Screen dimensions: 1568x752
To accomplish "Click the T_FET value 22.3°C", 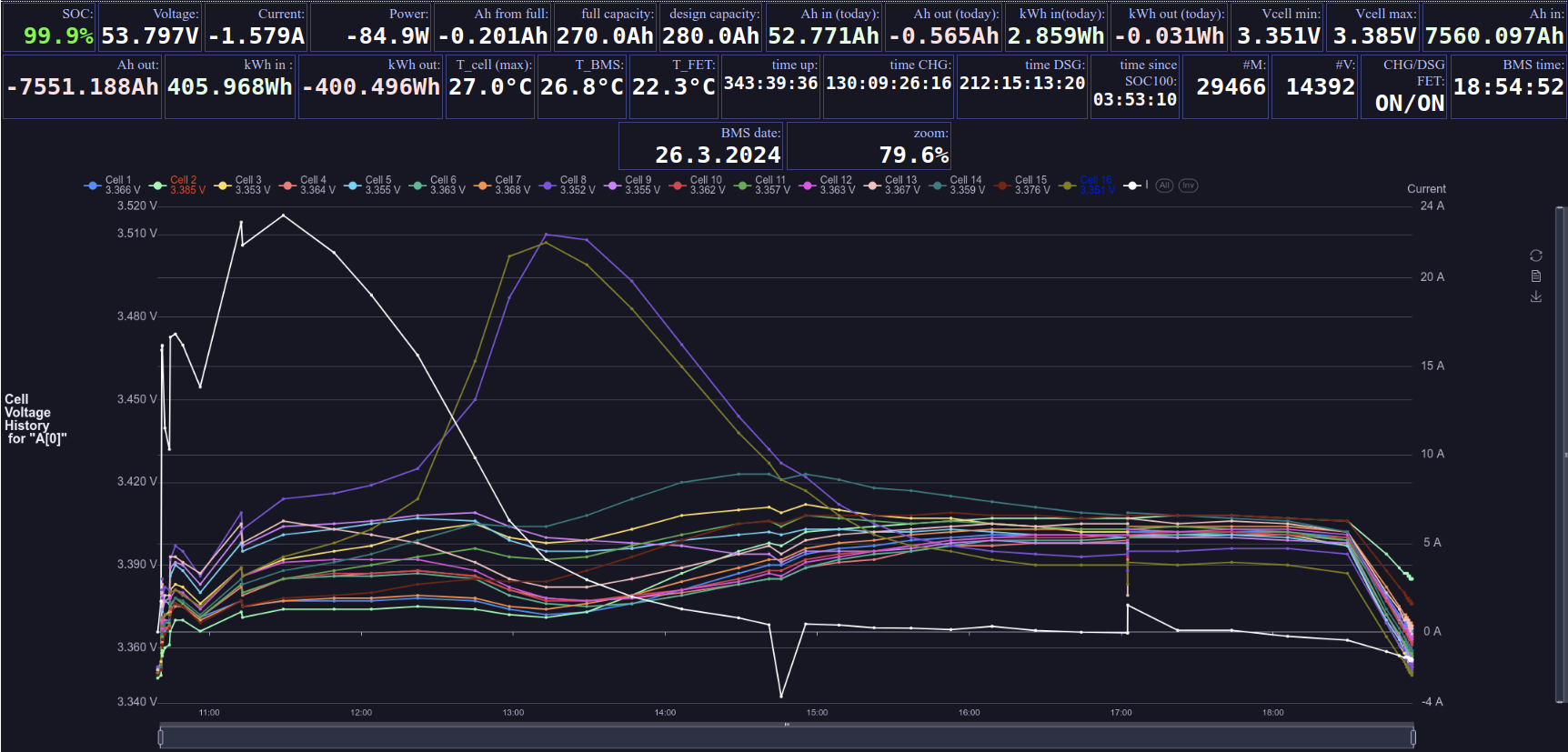I will (x=674, y=86).
